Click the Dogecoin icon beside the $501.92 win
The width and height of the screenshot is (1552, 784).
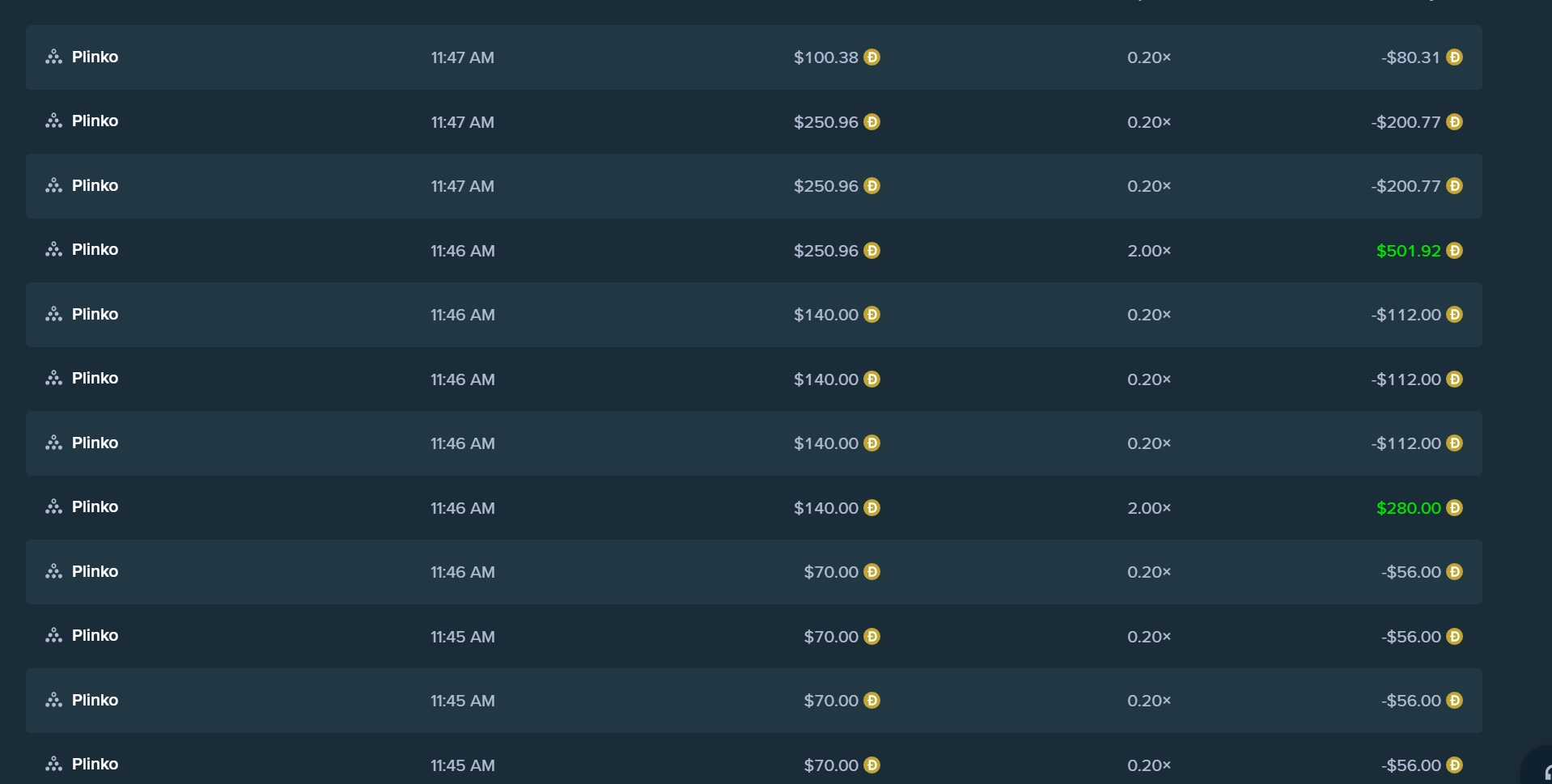pos(1454,251)
